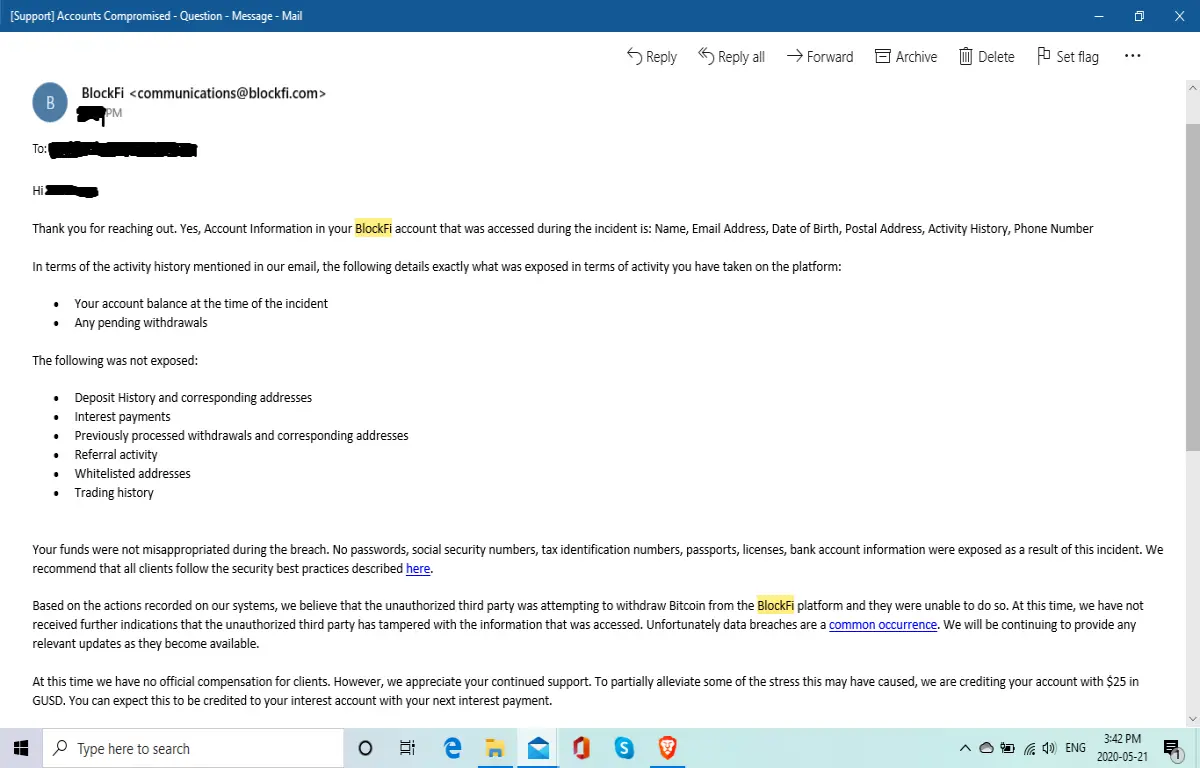The image size is (1200, 768).
Task: Open the more actions ellipsis menu
Action: 1132,56
